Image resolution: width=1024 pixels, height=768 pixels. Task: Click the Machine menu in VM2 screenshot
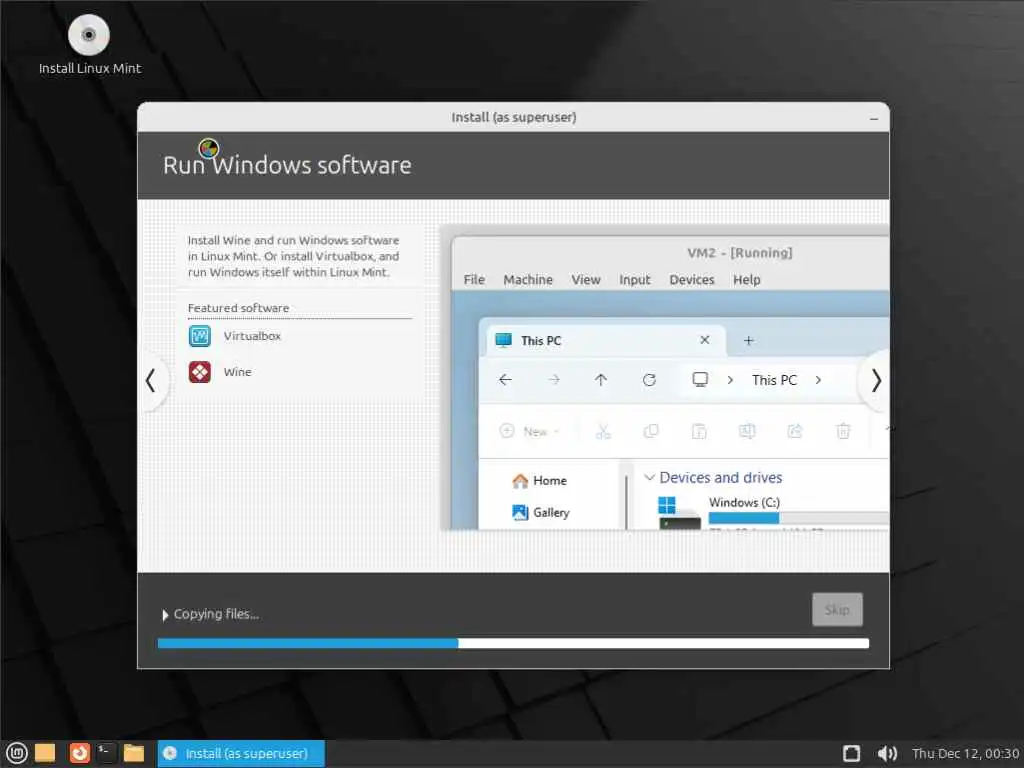point(528,280)
